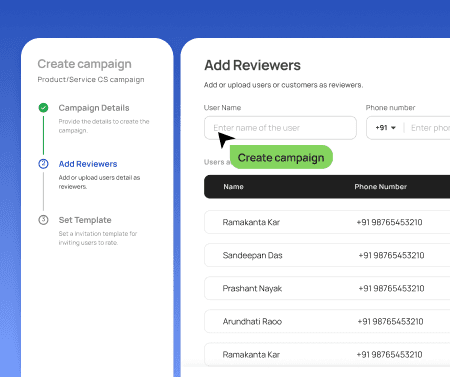The image size is (450, 377).
Task: Click the green checkmark beside Campaign Details
Action: tap(43, 108)
